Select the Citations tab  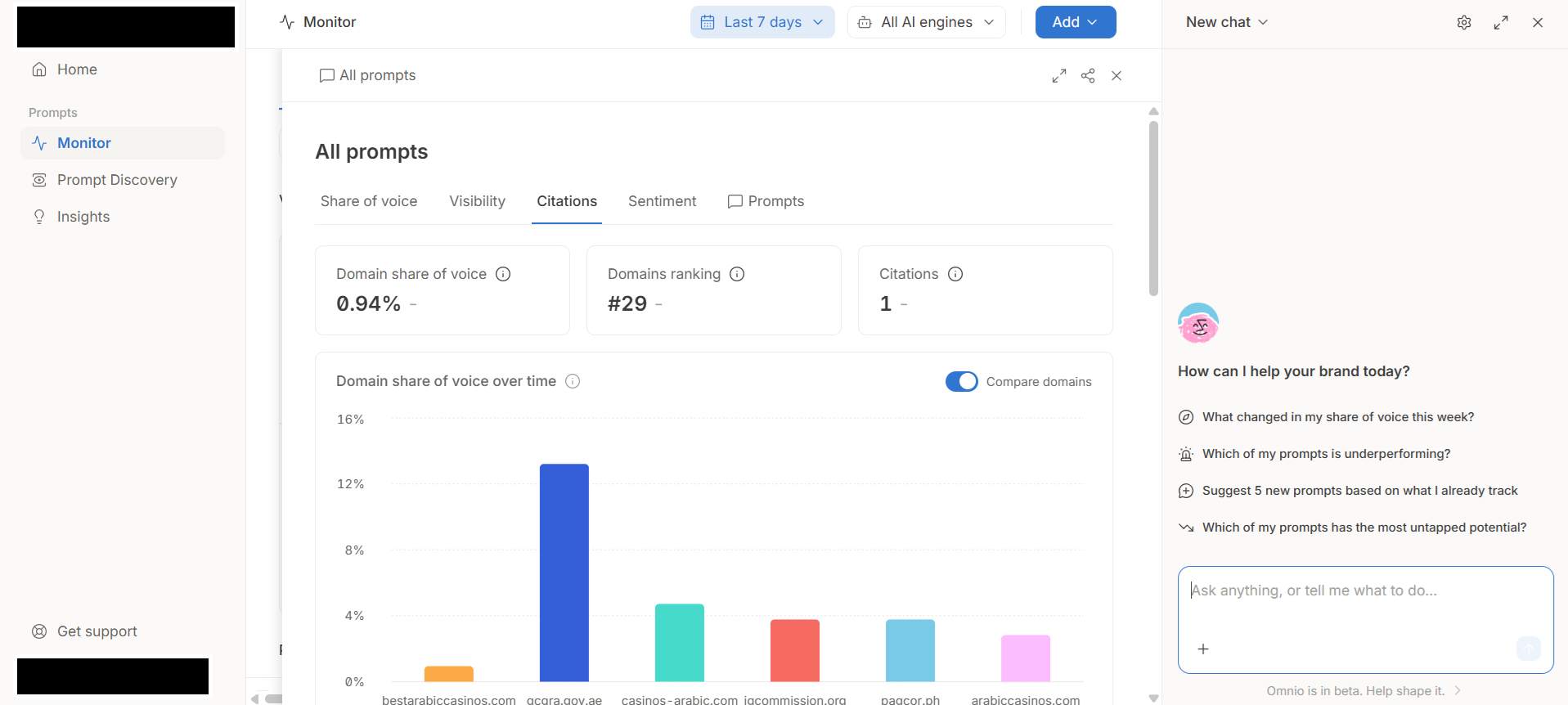point(567,201)
